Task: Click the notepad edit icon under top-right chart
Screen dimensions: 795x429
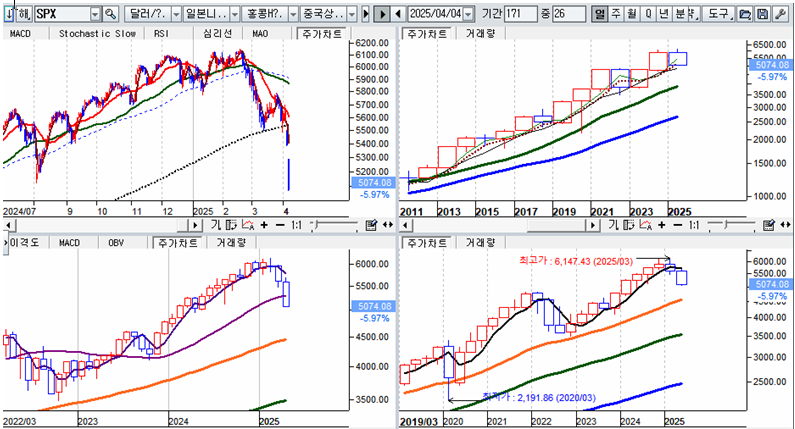Action: click(769, 225)
